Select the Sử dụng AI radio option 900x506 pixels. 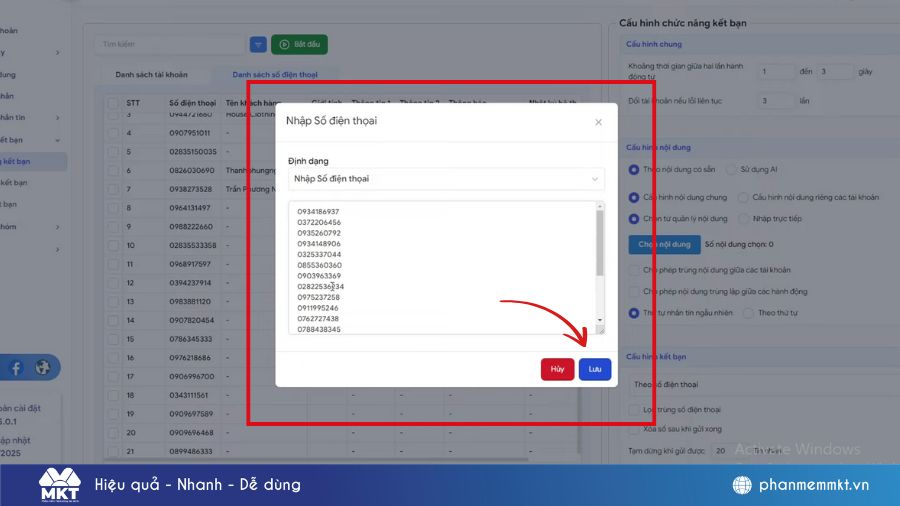[731, 170]
